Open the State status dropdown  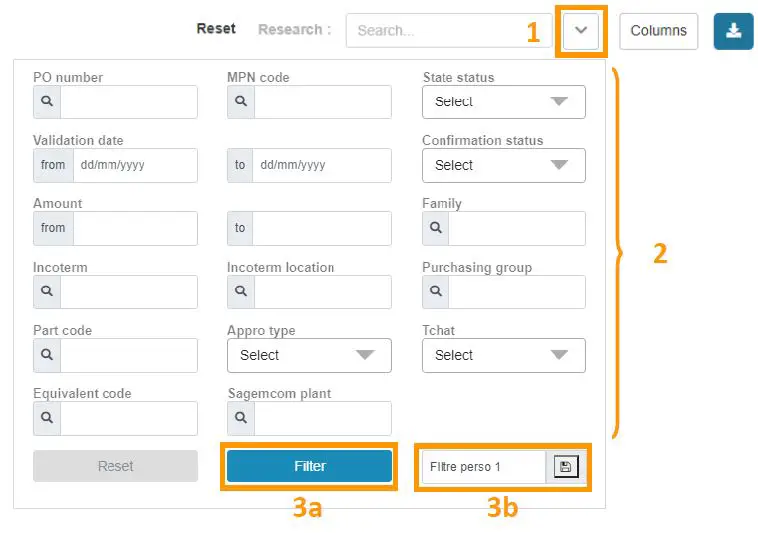(x=503, y=102)
